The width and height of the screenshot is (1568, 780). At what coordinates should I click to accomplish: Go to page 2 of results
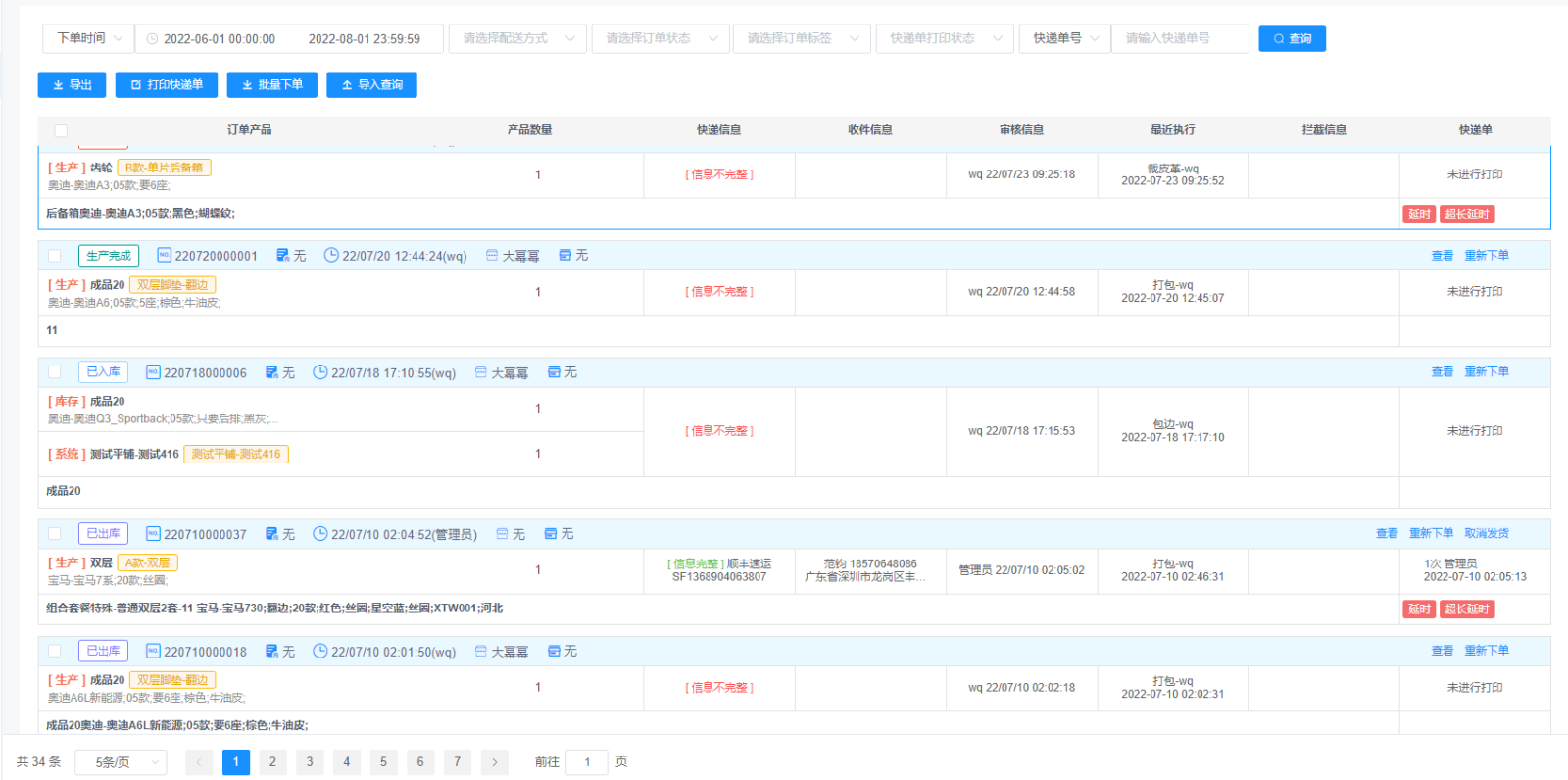(272, 762)
